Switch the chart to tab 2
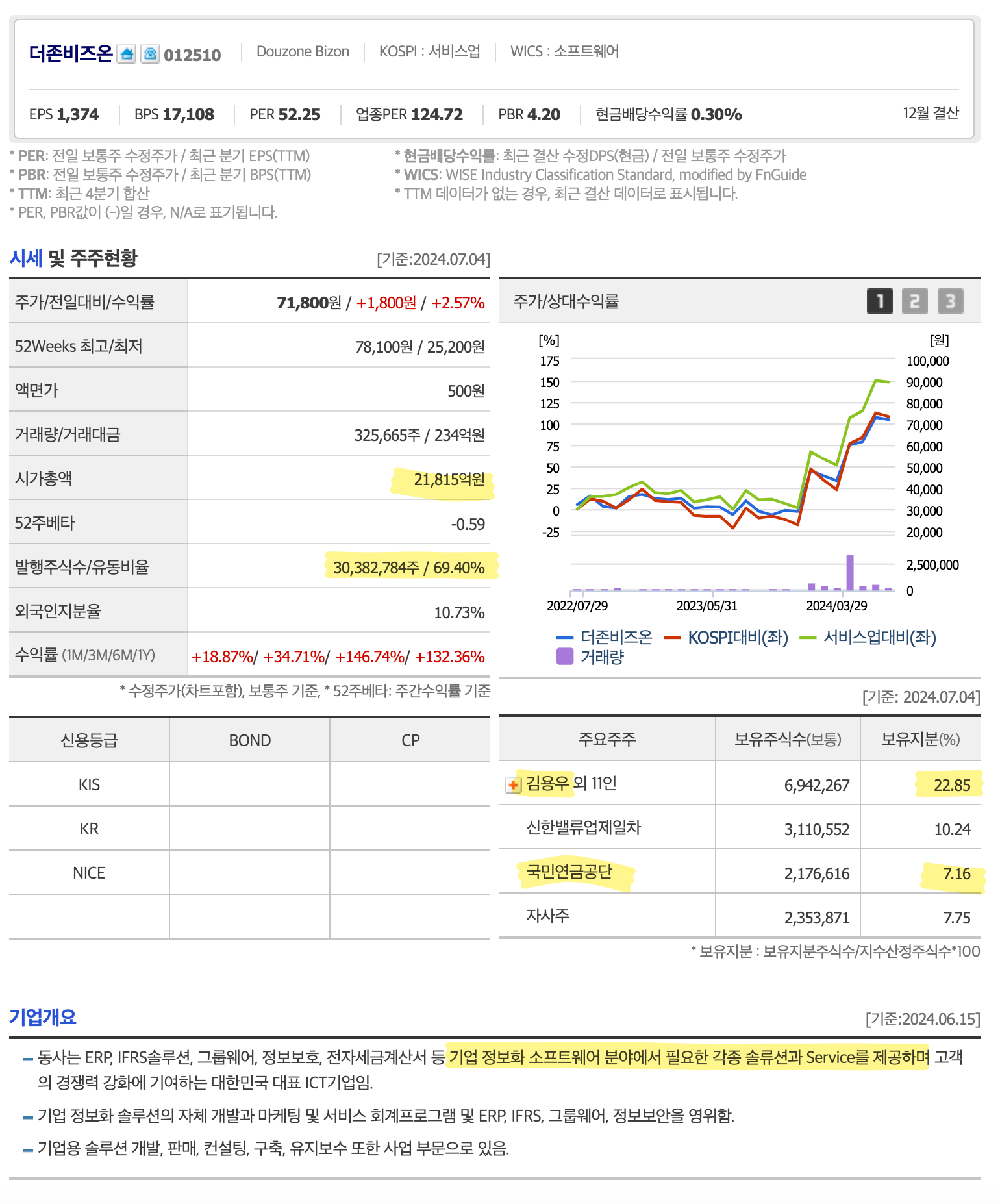Image resolution: width=1000 pixels, height=1204 pixels. coord(915,301)
